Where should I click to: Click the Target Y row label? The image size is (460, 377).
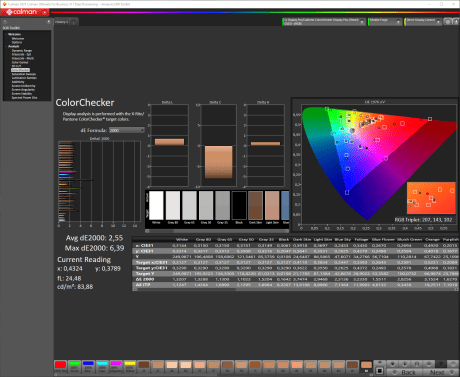pyautogui.click(x=144, y=273)
